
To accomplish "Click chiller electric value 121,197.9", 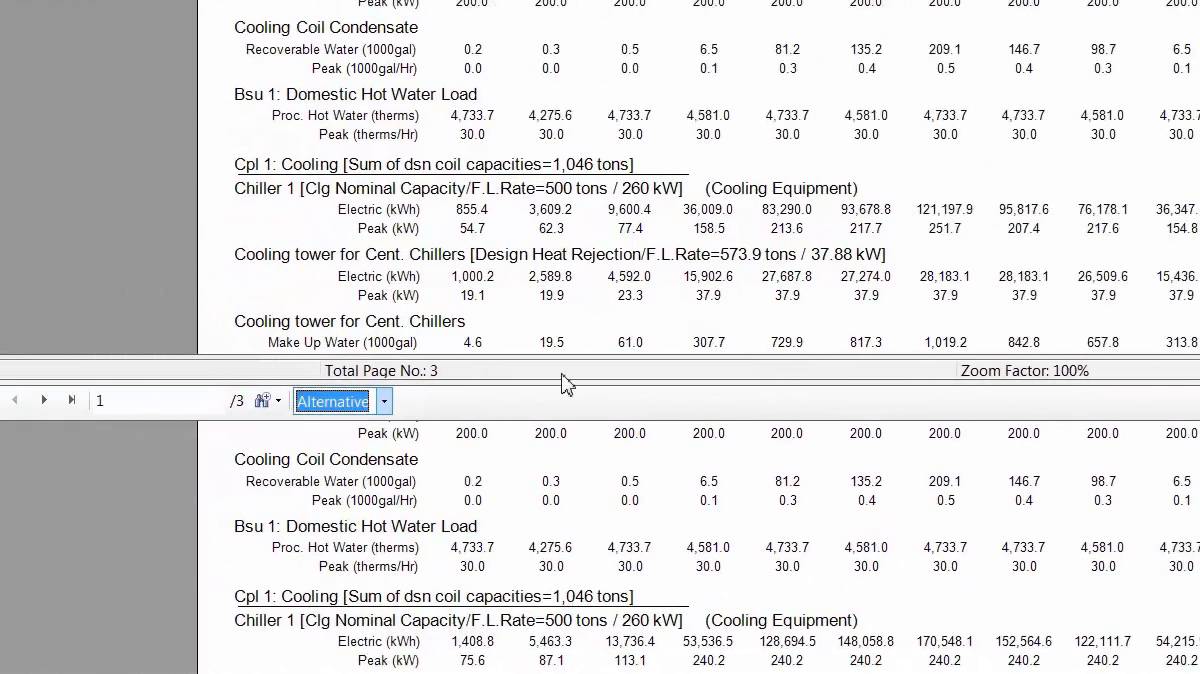I will [945, 209].
